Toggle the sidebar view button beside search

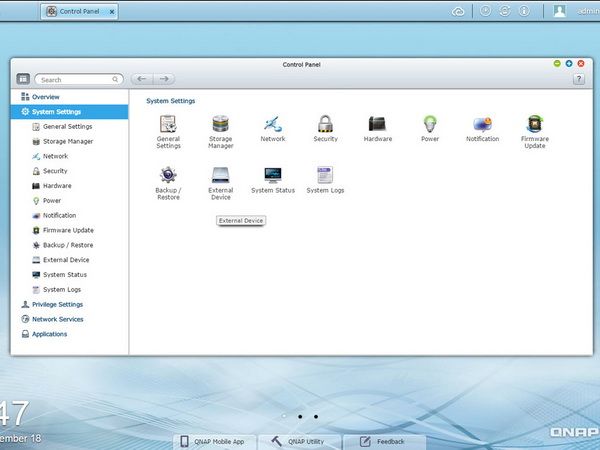(23, 79)
